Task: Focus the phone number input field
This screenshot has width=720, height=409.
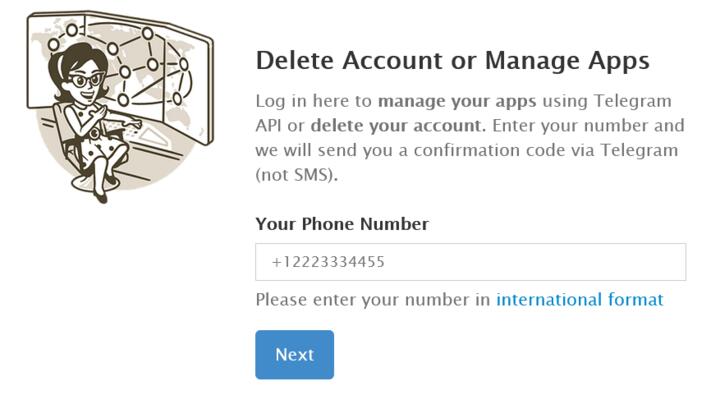Action: 470,262
